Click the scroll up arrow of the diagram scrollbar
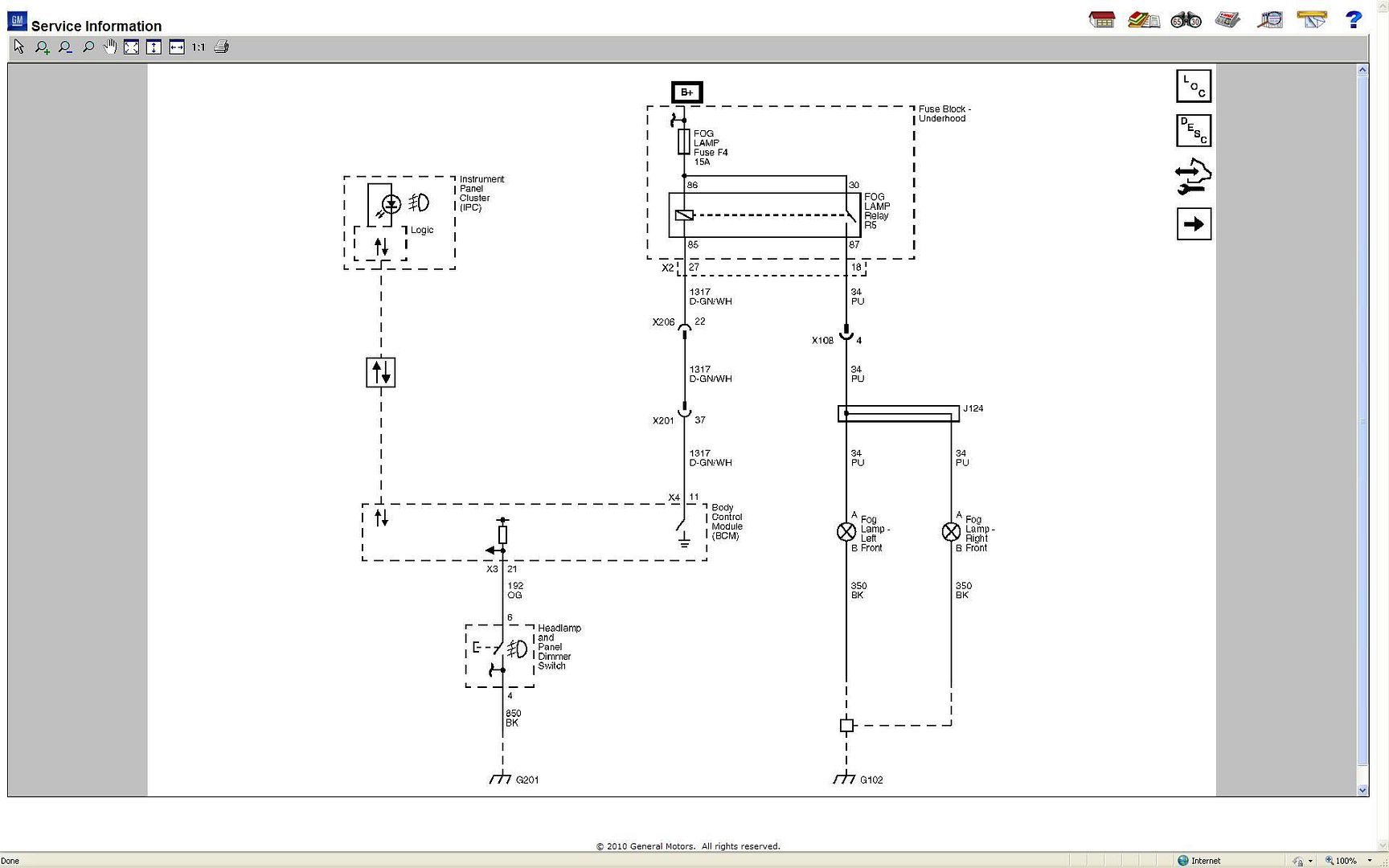This screenshot has width=1389, height=868. coord(1362,70)
